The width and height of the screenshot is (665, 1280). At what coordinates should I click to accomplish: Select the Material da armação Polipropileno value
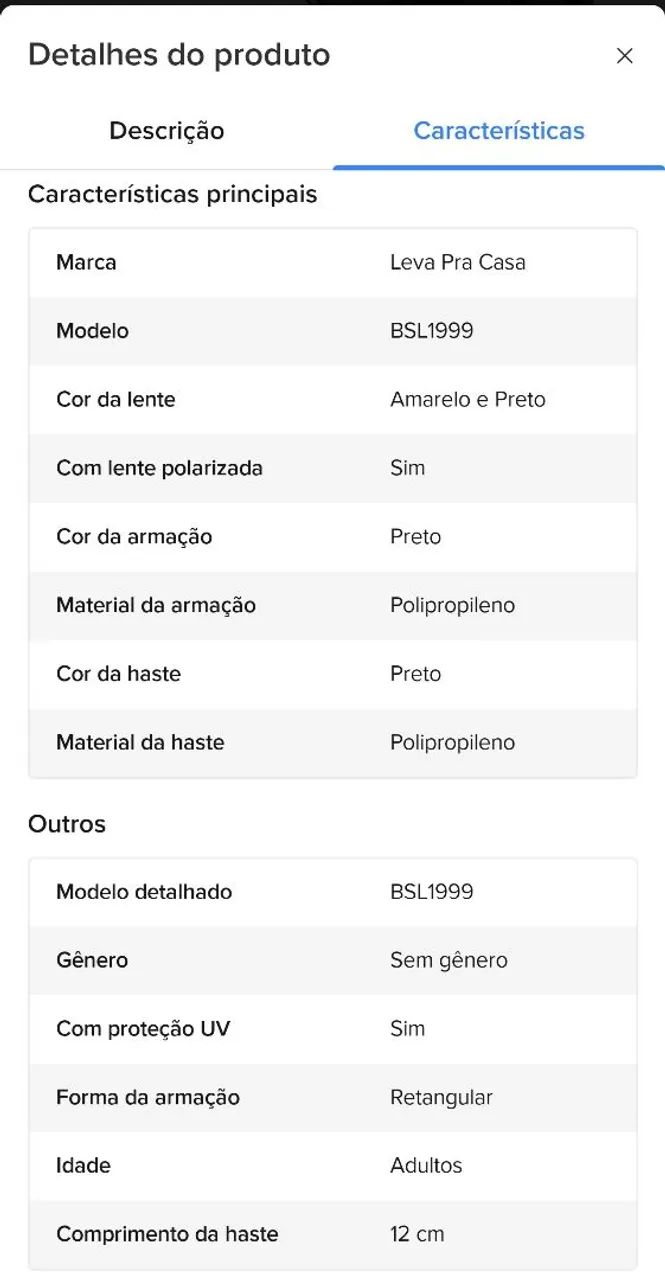[x=453, y=605]
